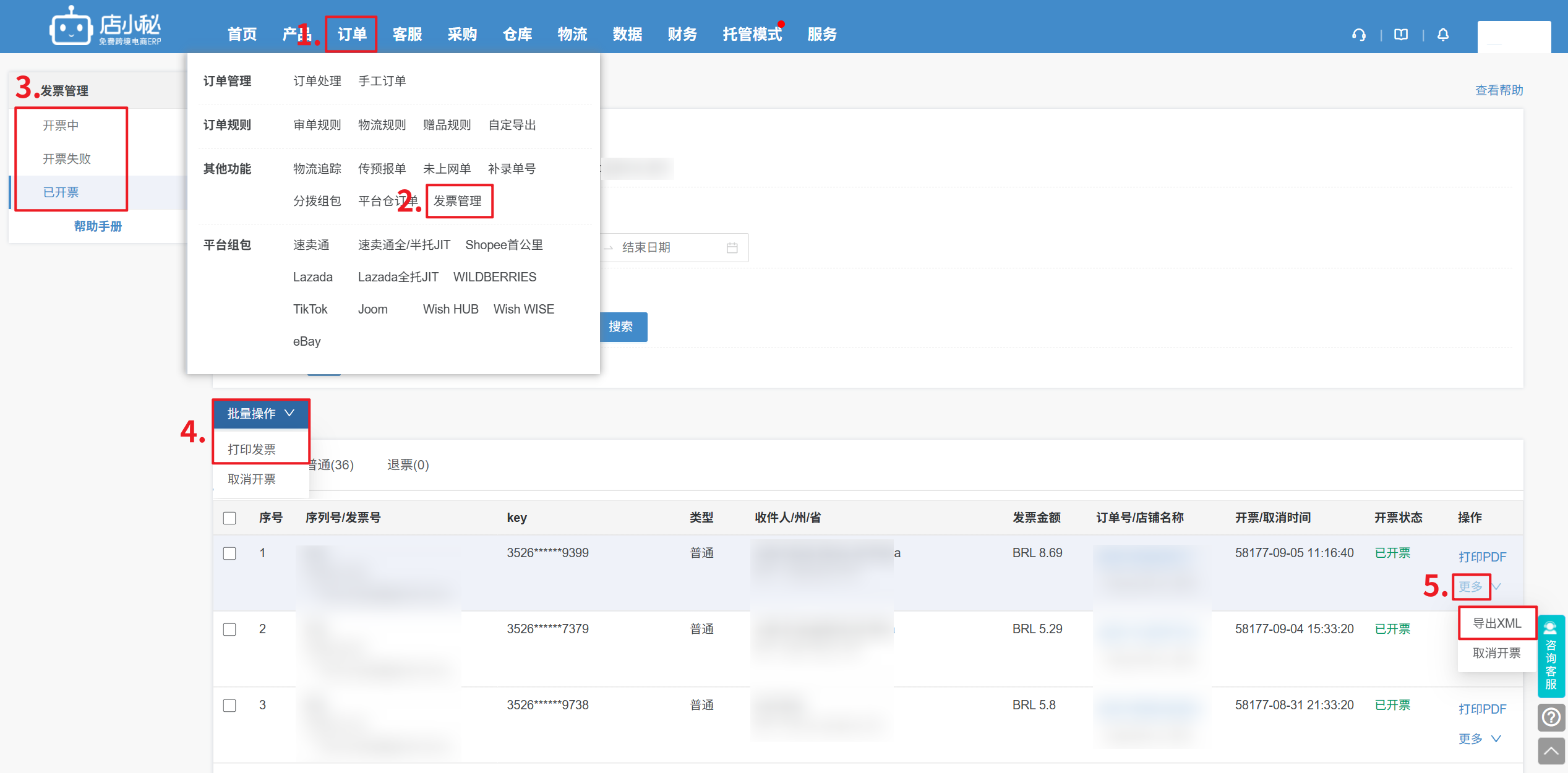Toggle the select-all checkbox in table header
1568x773 pixels.
[229, 518]
